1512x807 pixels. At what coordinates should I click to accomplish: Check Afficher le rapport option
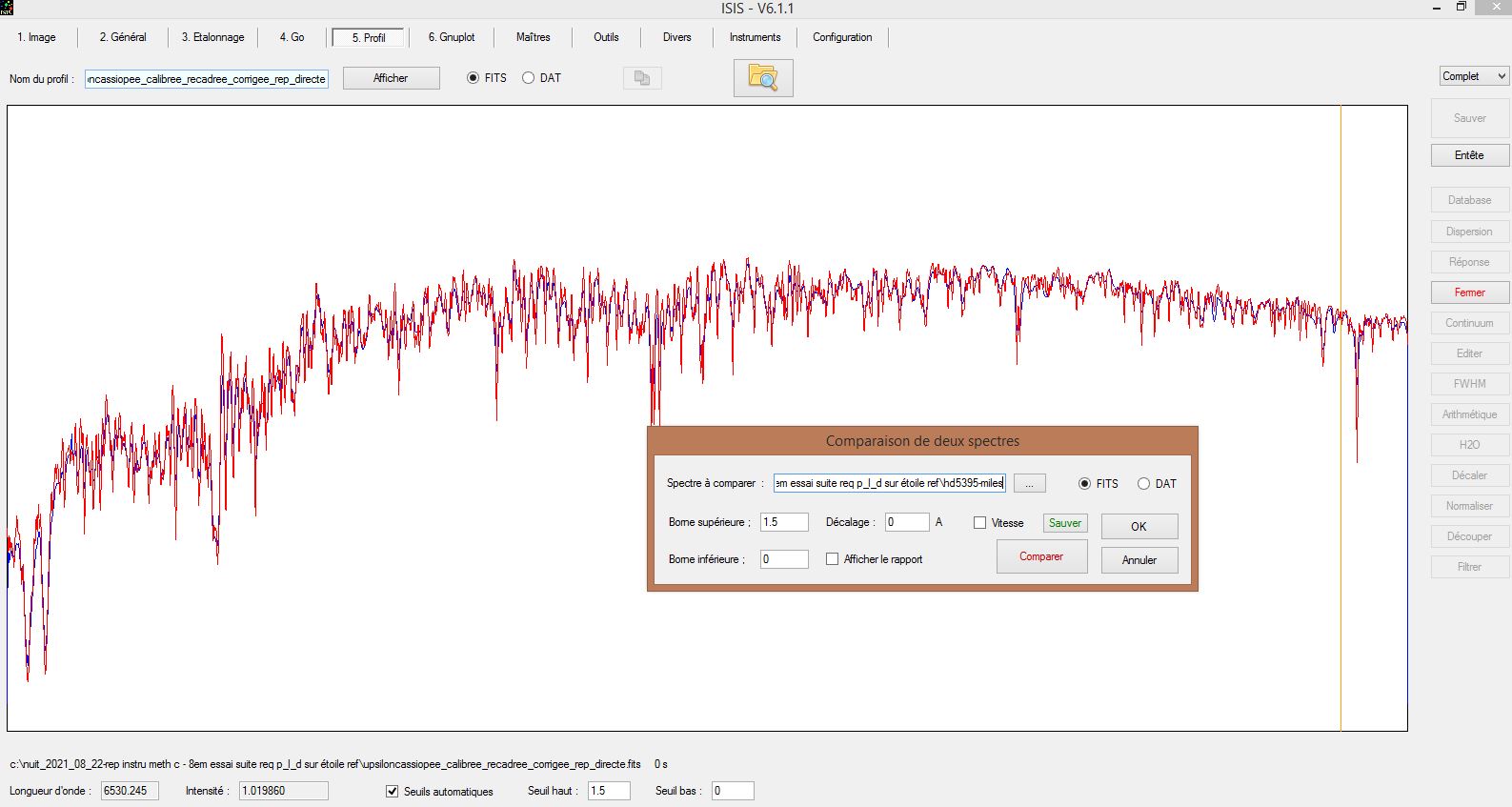[x=832, y=559]
